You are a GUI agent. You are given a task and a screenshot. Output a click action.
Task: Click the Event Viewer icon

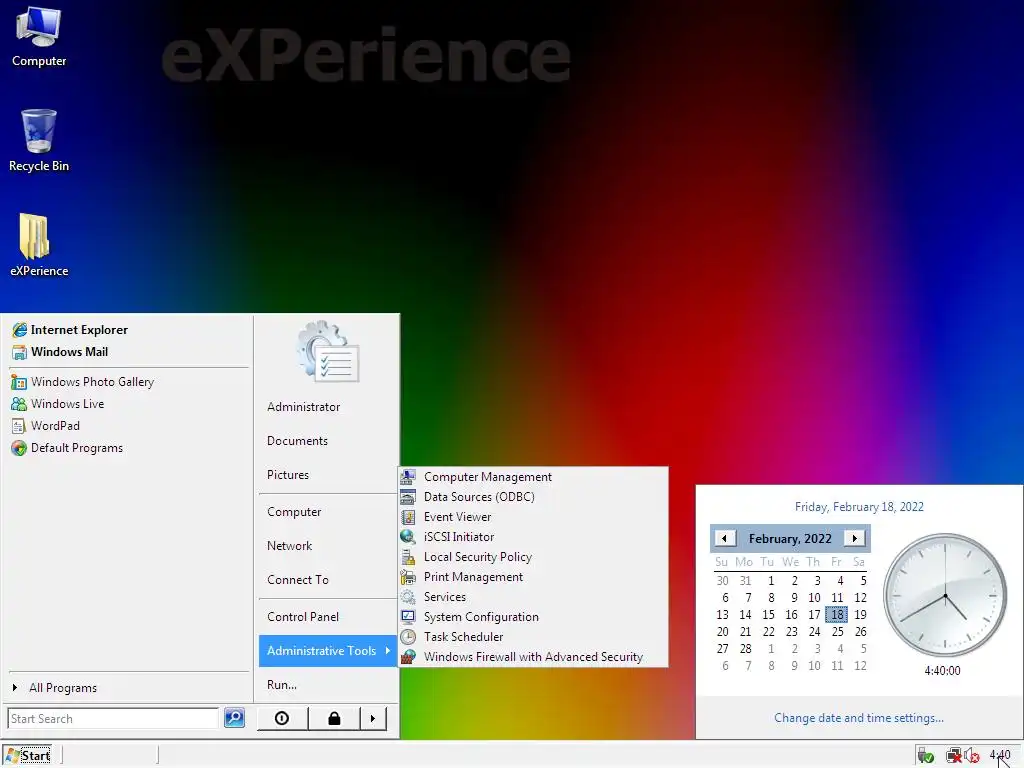point(408,517)
